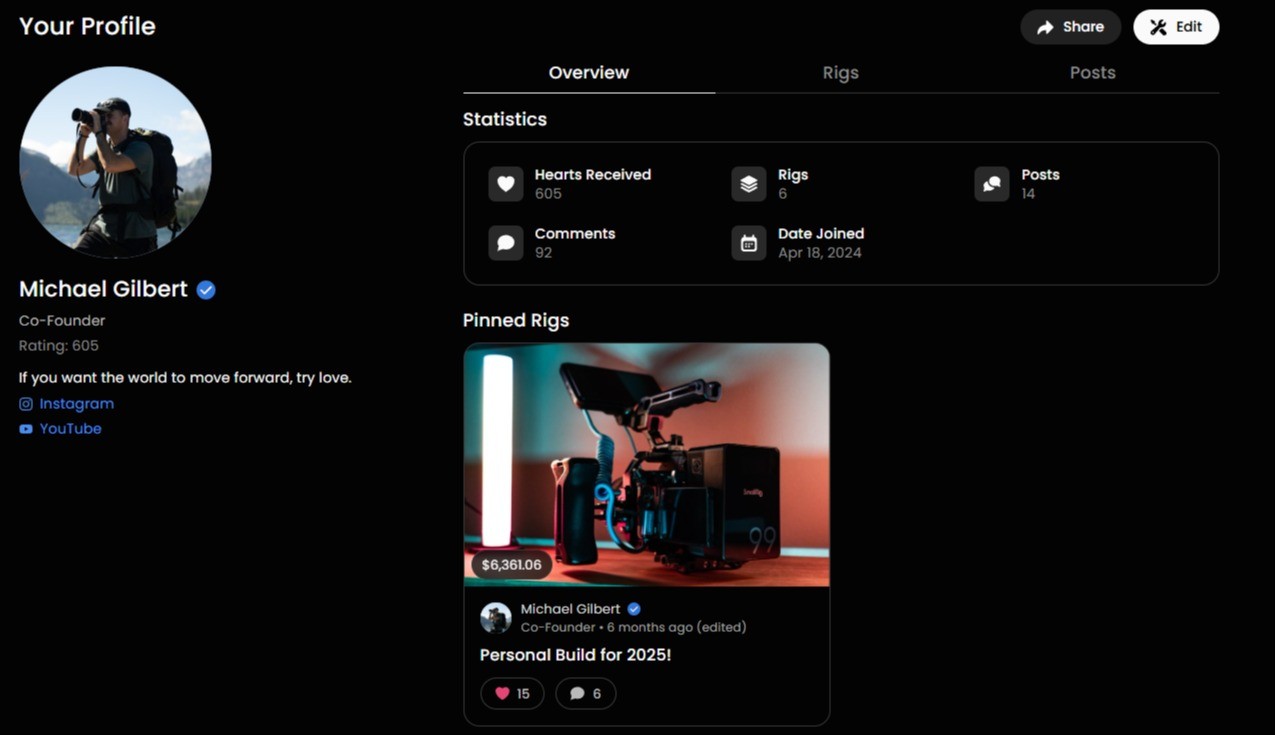
Task: Click the large profile photo
Action: [115, 162]
